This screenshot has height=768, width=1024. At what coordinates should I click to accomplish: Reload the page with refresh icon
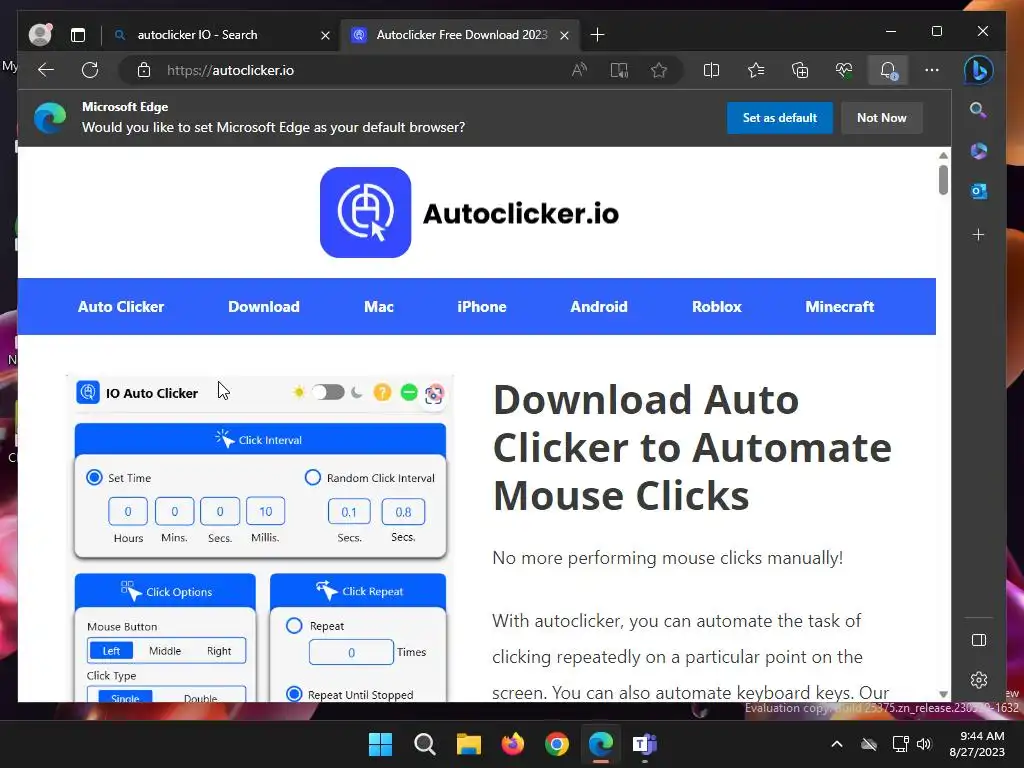click(90, 70)
